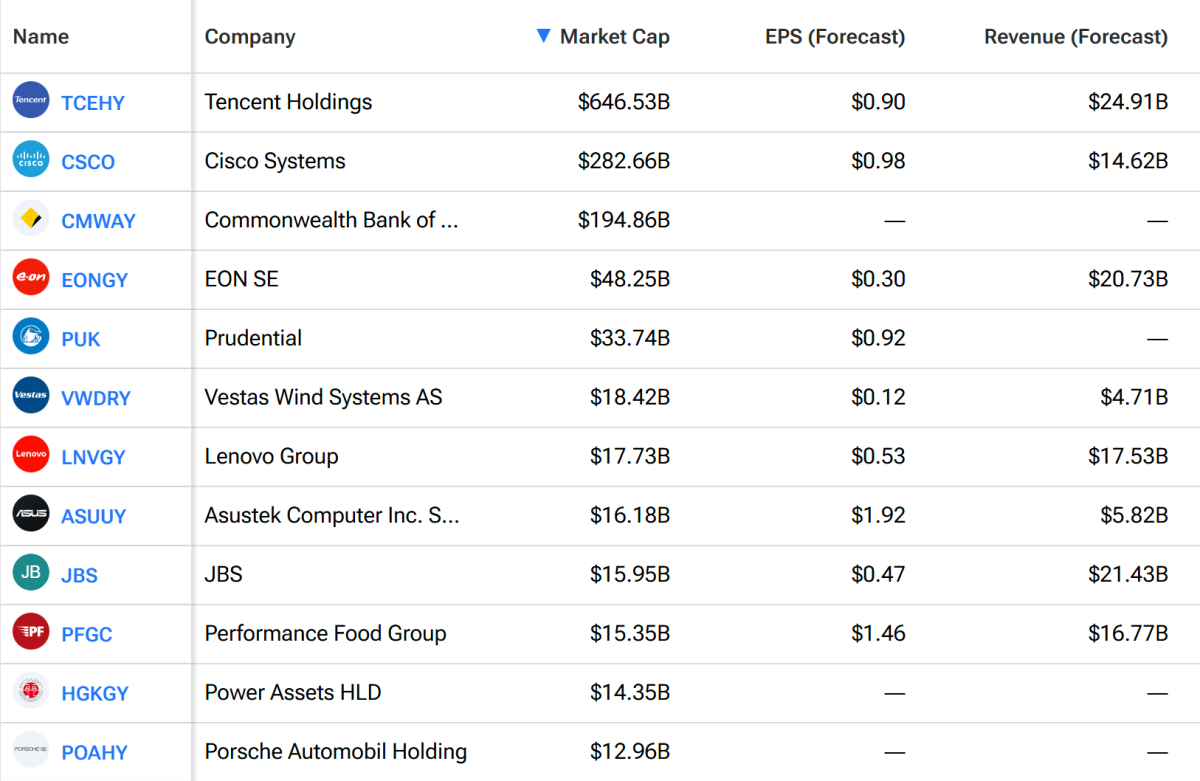Click the $21.43B revenue forecast value
Viewport: 1200px width, 781px height.
(1128, 574)
